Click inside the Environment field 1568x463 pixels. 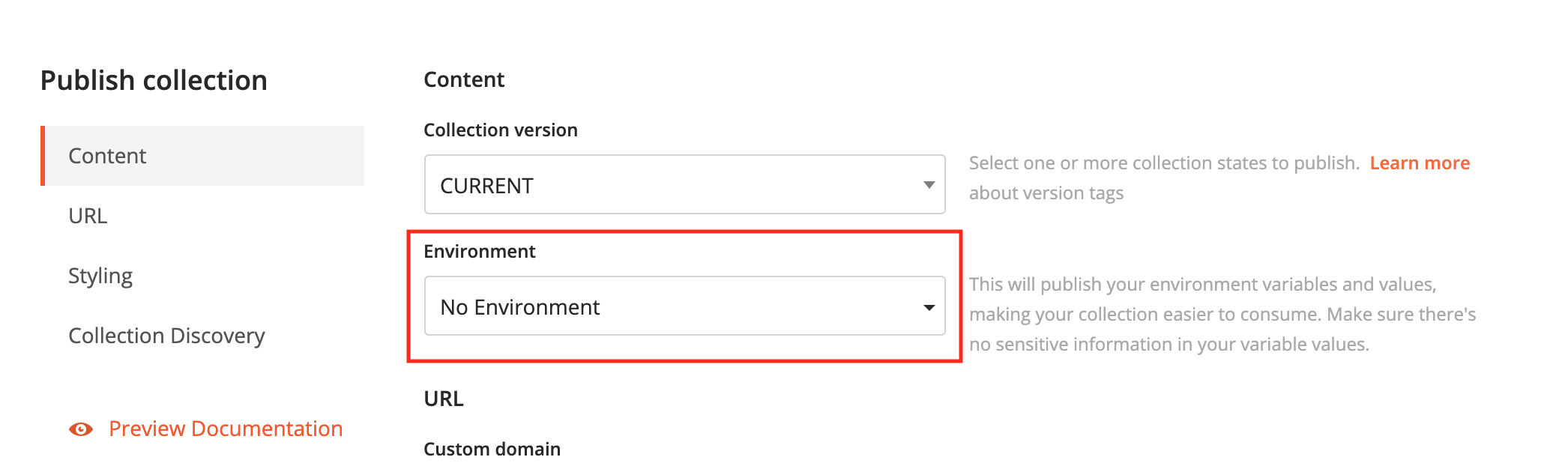(x=675, y=306)
